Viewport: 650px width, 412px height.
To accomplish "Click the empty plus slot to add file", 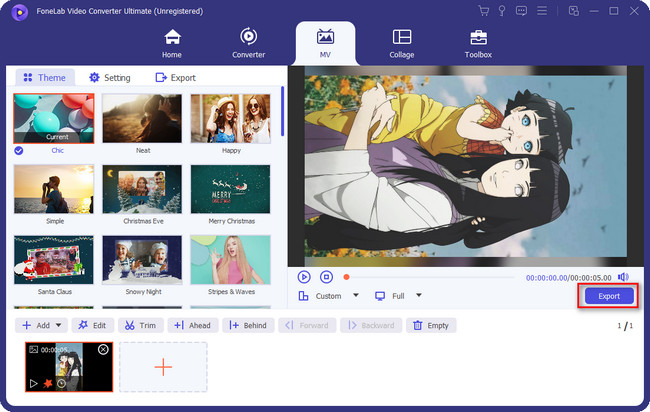I will click(x=163, y=367).
